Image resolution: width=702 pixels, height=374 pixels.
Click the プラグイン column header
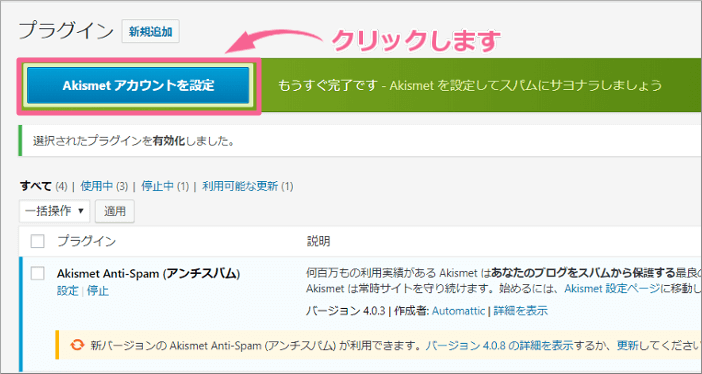(86, 241)
